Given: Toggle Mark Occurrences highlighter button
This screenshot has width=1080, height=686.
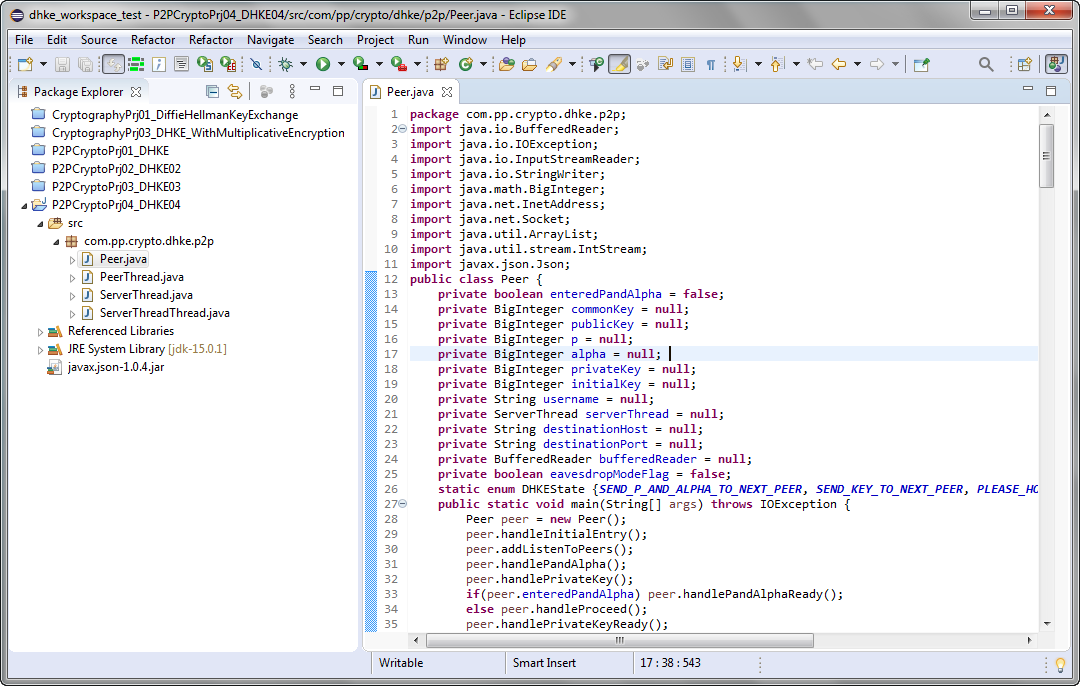Looking at the screenshot, I should point(620,64).
